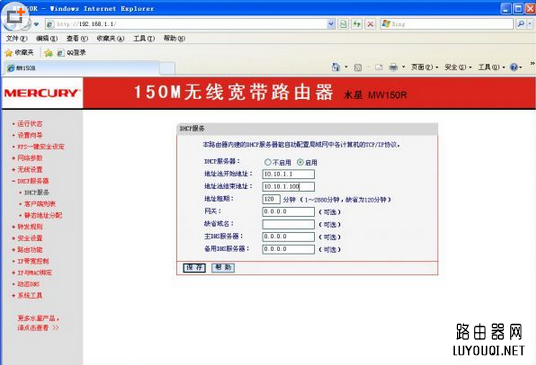Open the favorites star icon
This screenshot has height=365, width=536.
tap(19, 53)
